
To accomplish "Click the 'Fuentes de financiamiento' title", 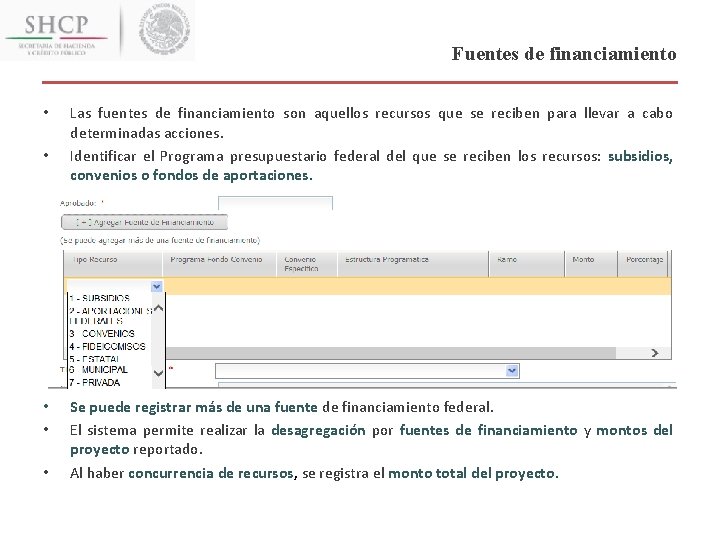I will coord(564,54).
